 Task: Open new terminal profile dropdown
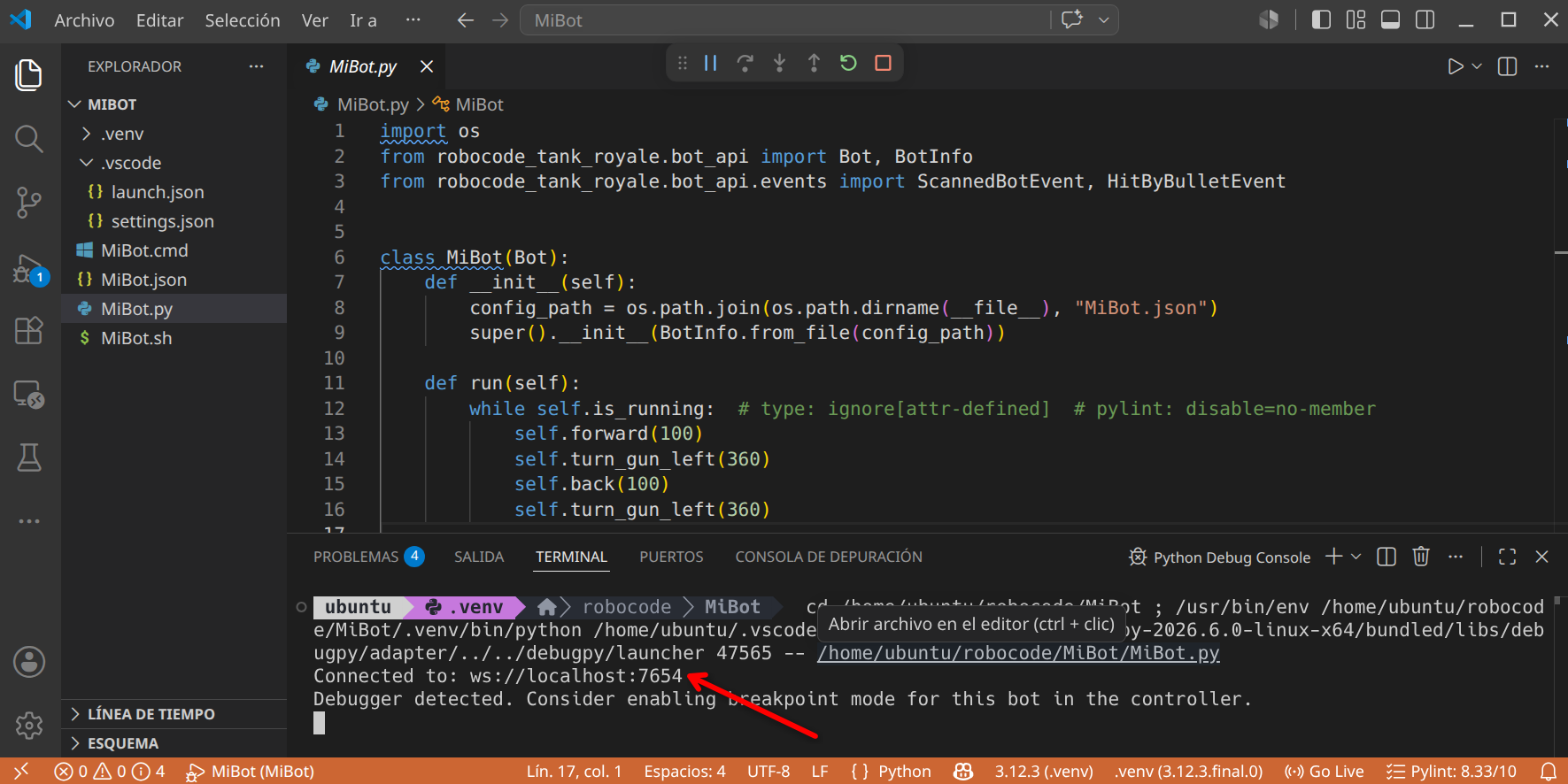[1356, 557]
